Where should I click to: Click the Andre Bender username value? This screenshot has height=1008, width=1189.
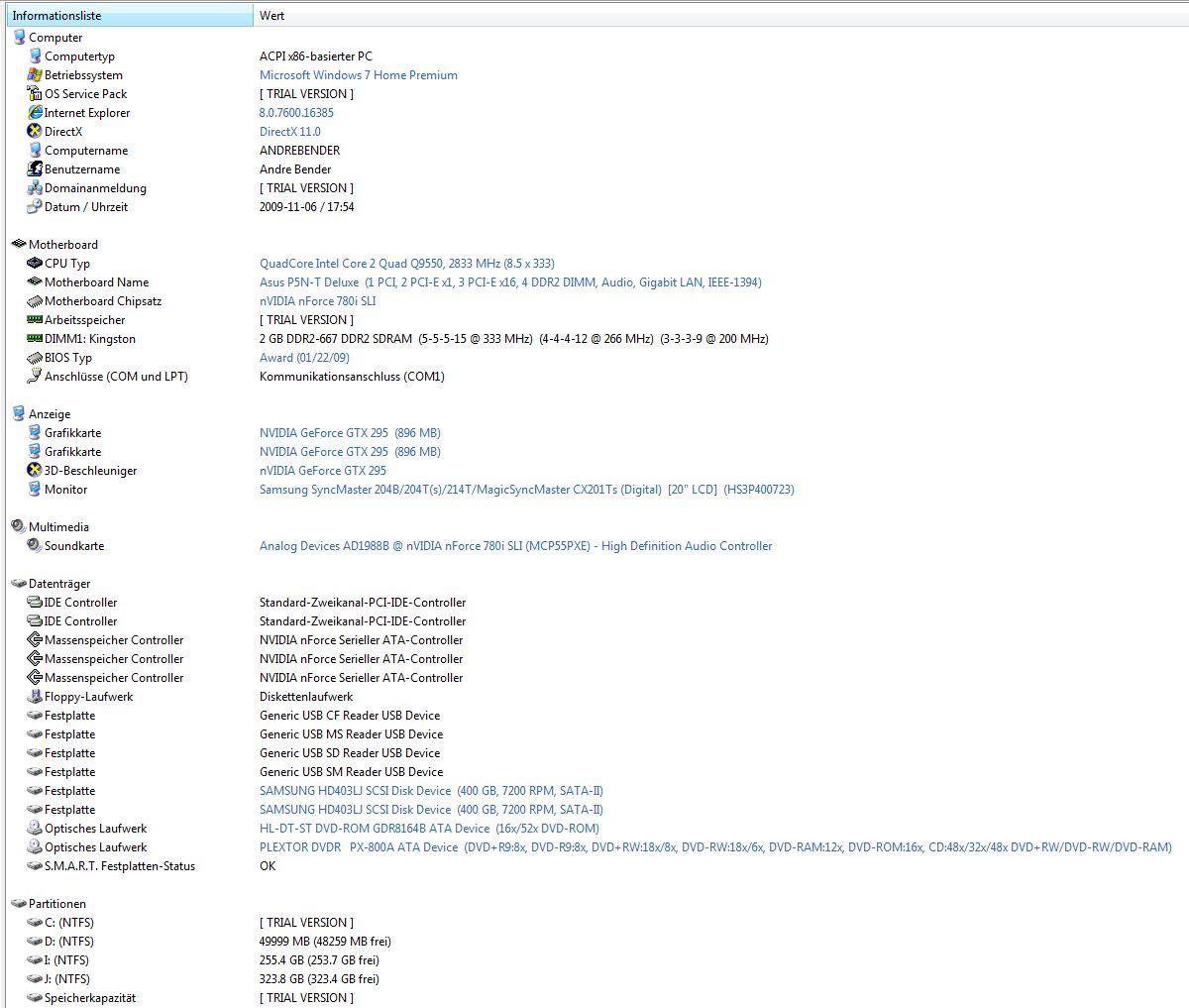pos(295,169)
